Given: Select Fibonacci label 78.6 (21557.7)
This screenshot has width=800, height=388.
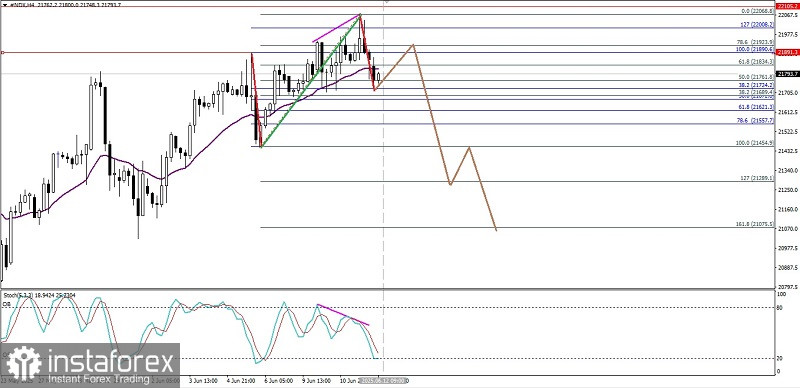Looking at the screenshot, I should [x=756, y=120].
